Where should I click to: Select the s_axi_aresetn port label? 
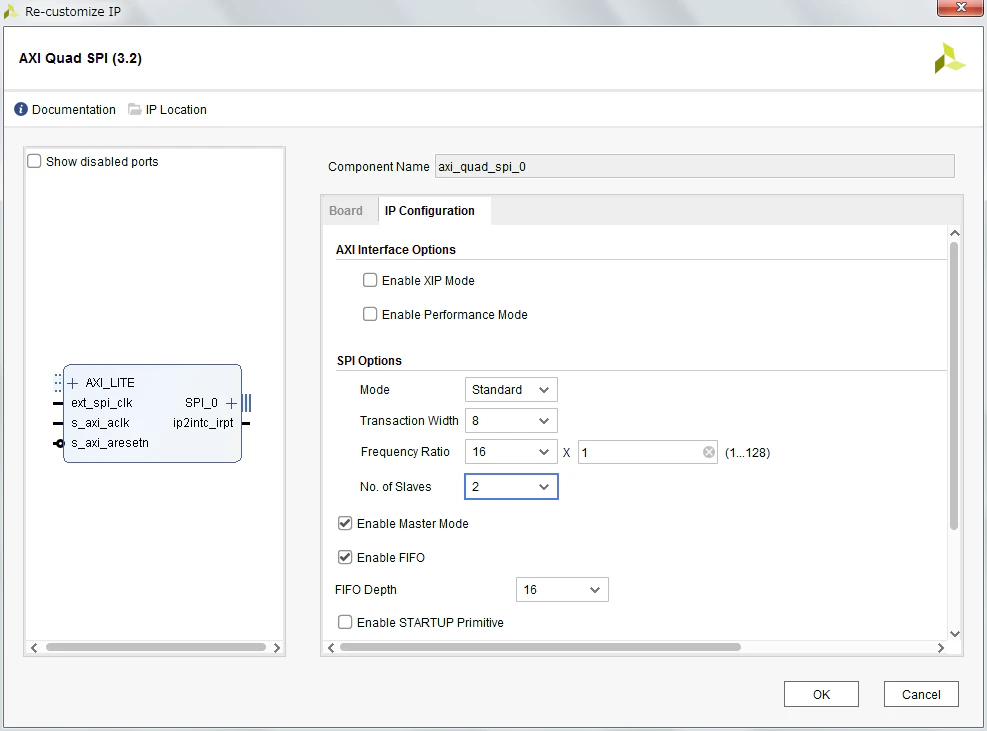point(110,443)
